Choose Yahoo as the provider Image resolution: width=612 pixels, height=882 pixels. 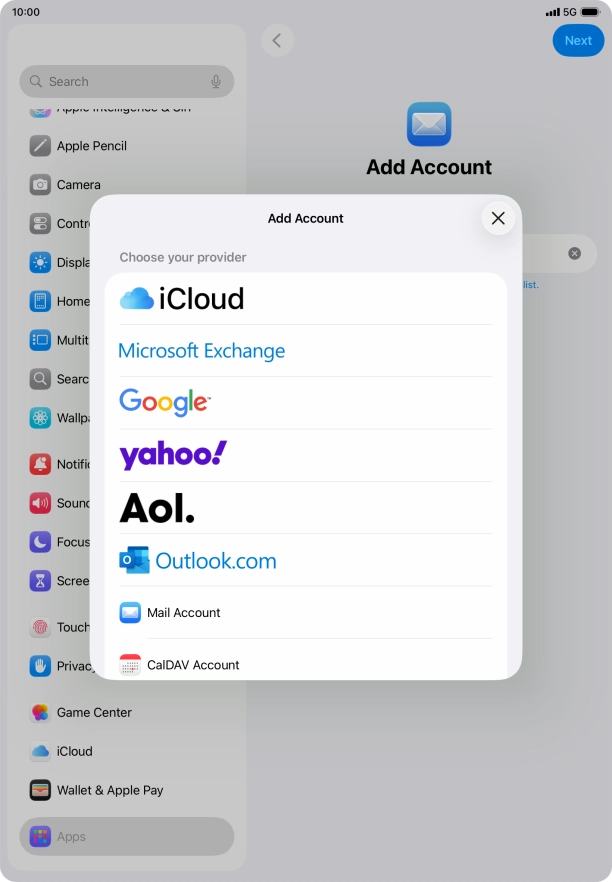tap(174, 455)
